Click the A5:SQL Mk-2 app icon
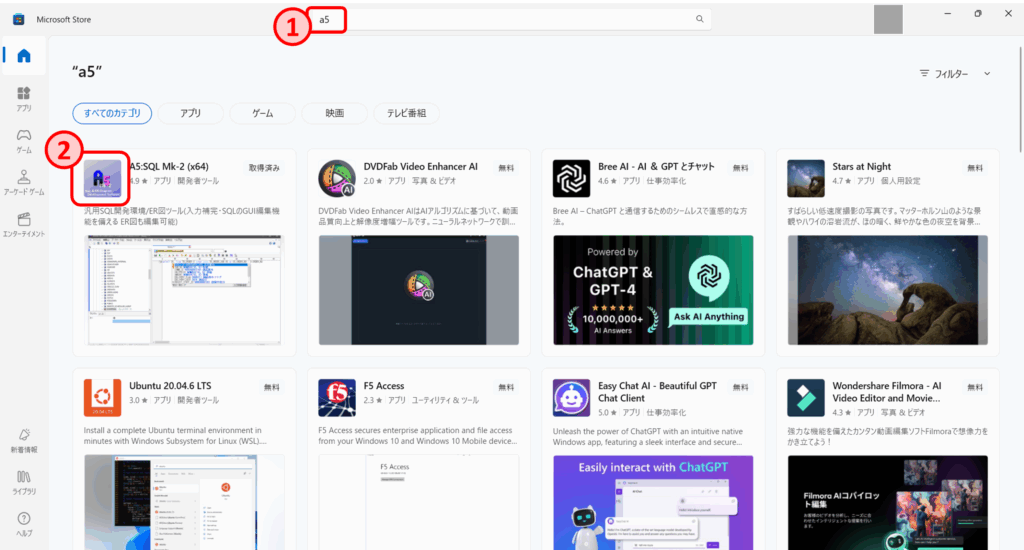 click(x=103, y=179)
